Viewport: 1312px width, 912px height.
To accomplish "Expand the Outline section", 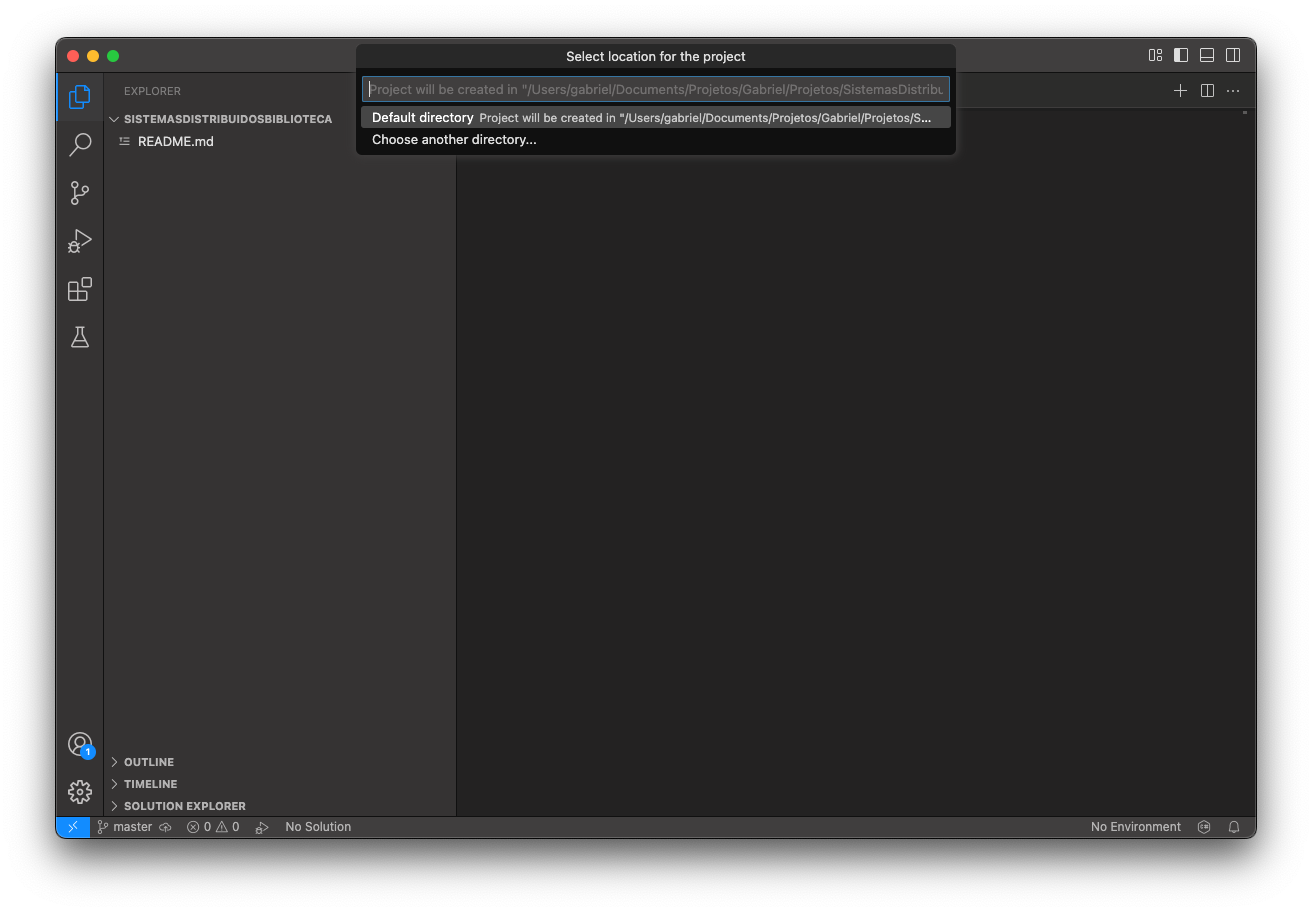I will click(149, 762).
